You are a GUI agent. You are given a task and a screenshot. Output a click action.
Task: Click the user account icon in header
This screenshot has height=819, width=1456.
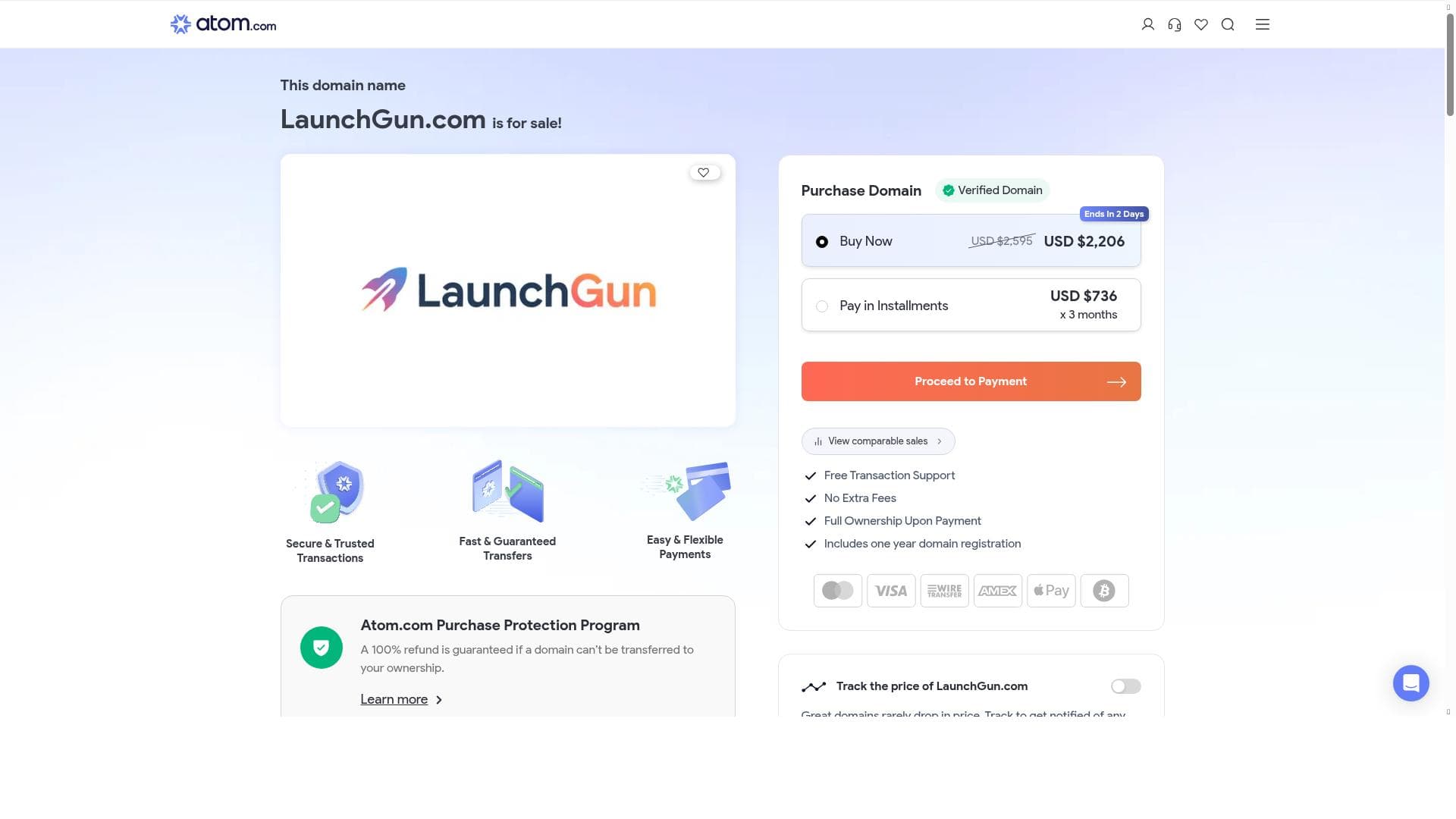[1147, 24]
